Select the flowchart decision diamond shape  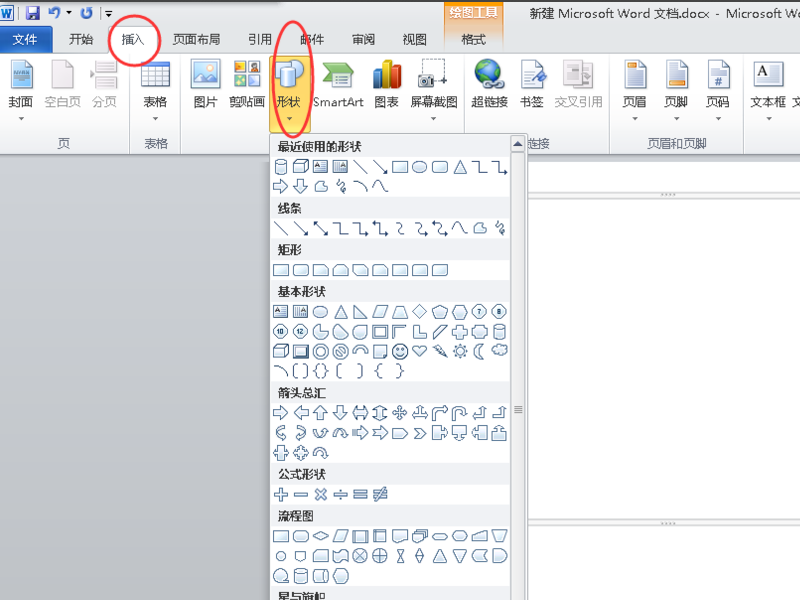320,536
